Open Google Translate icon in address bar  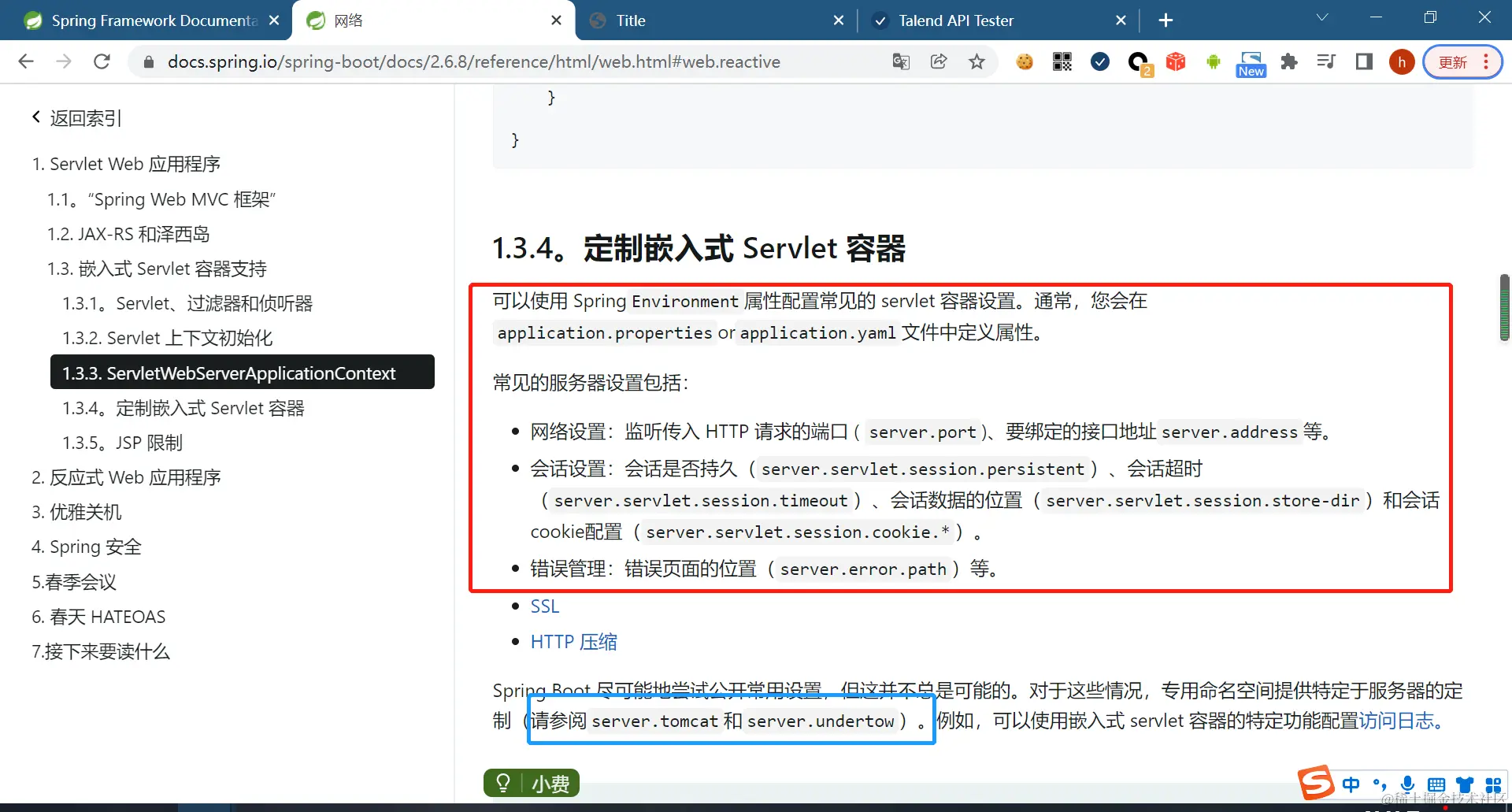(901, 61)
